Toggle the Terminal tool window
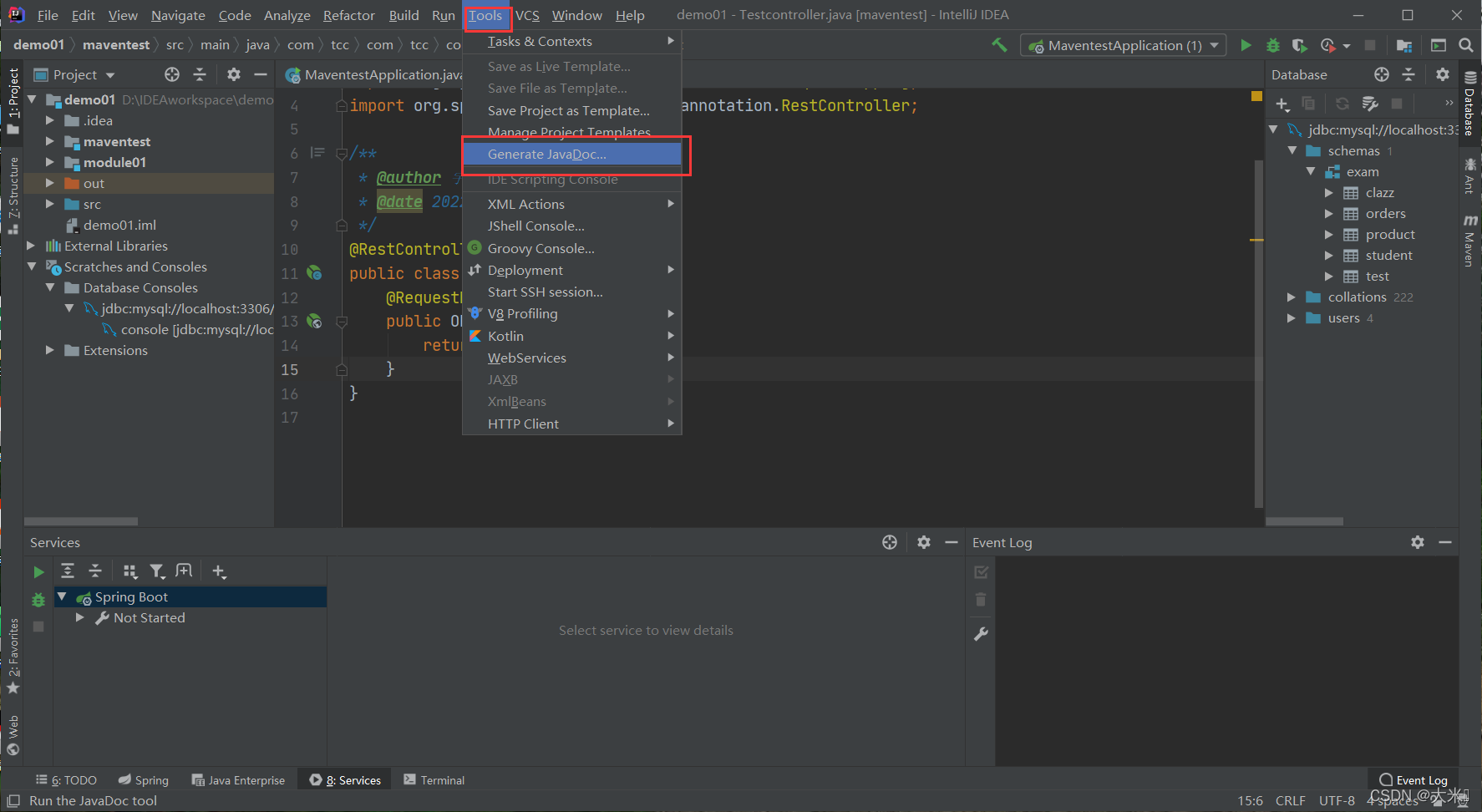Image resolution: width=1482 pixels, height=812 pixels. [434, 780]
